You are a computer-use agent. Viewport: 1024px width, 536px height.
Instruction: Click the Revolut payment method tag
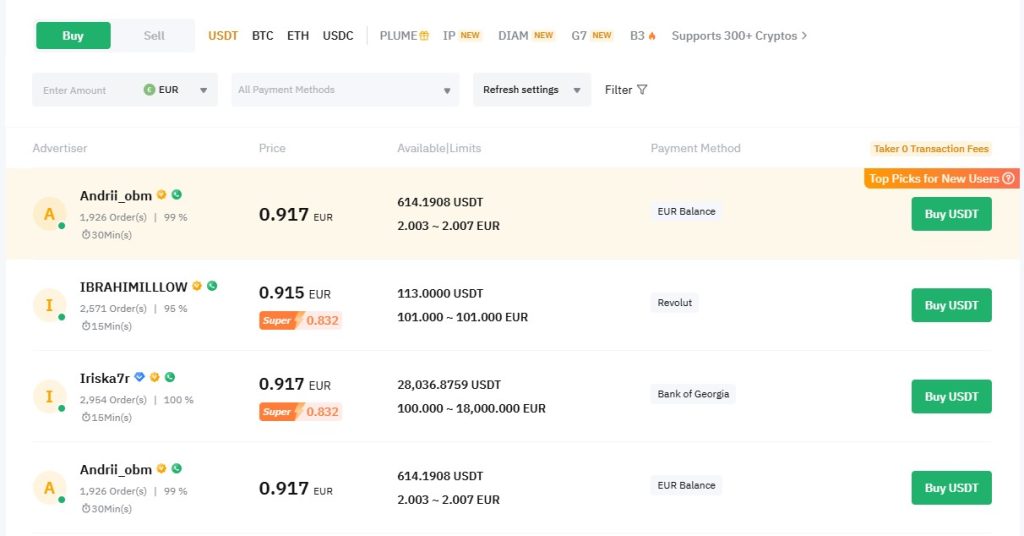[x=675, y=303]
